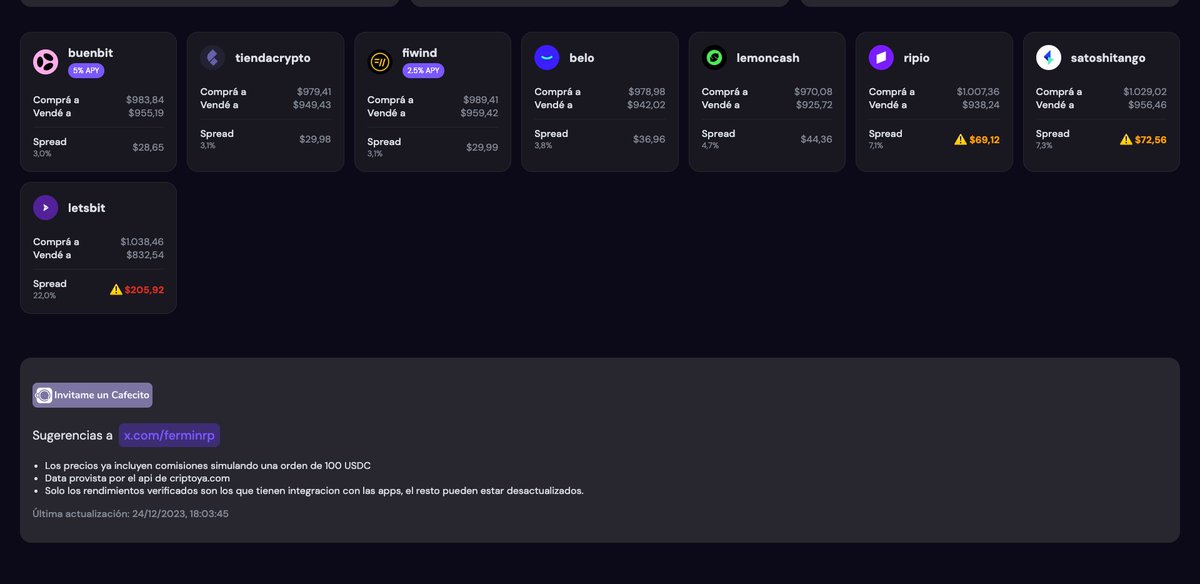Open the x.com/ferminrp link
This screenshot has width=1200, height=584.
169,436
